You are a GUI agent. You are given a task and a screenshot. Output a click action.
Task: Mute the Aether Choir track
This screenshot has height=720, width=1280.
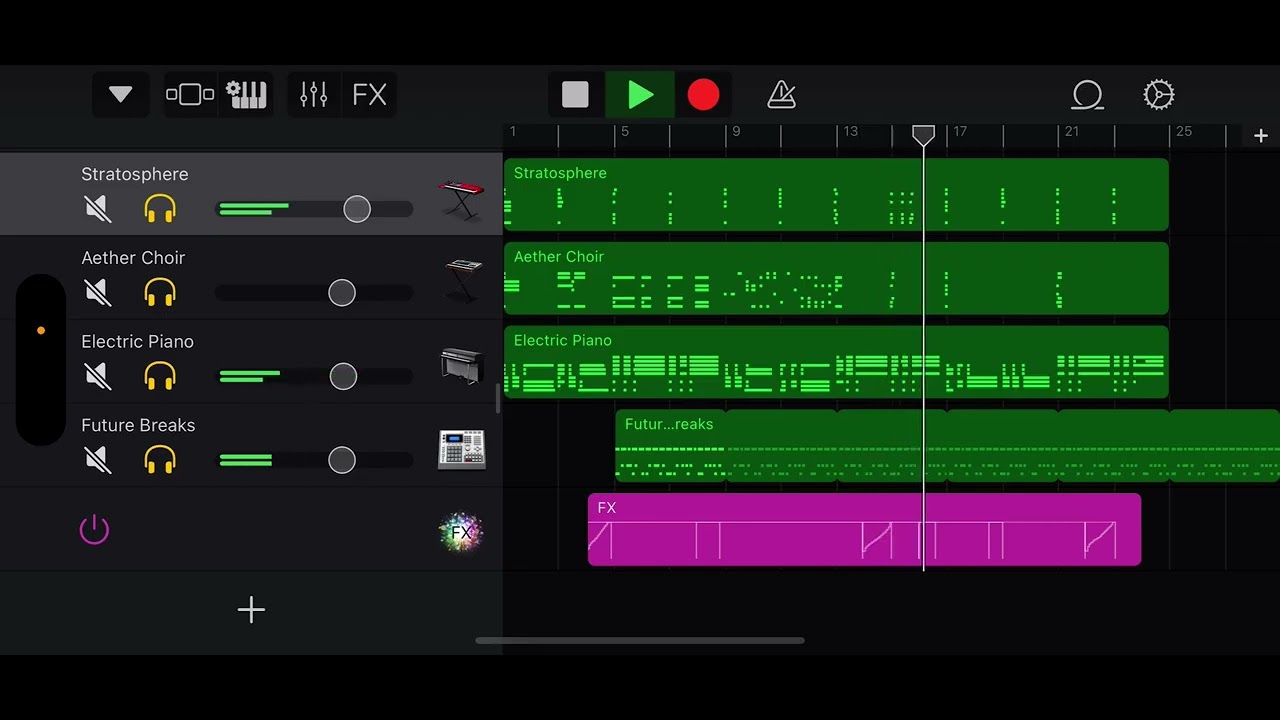tap(97, 293)
